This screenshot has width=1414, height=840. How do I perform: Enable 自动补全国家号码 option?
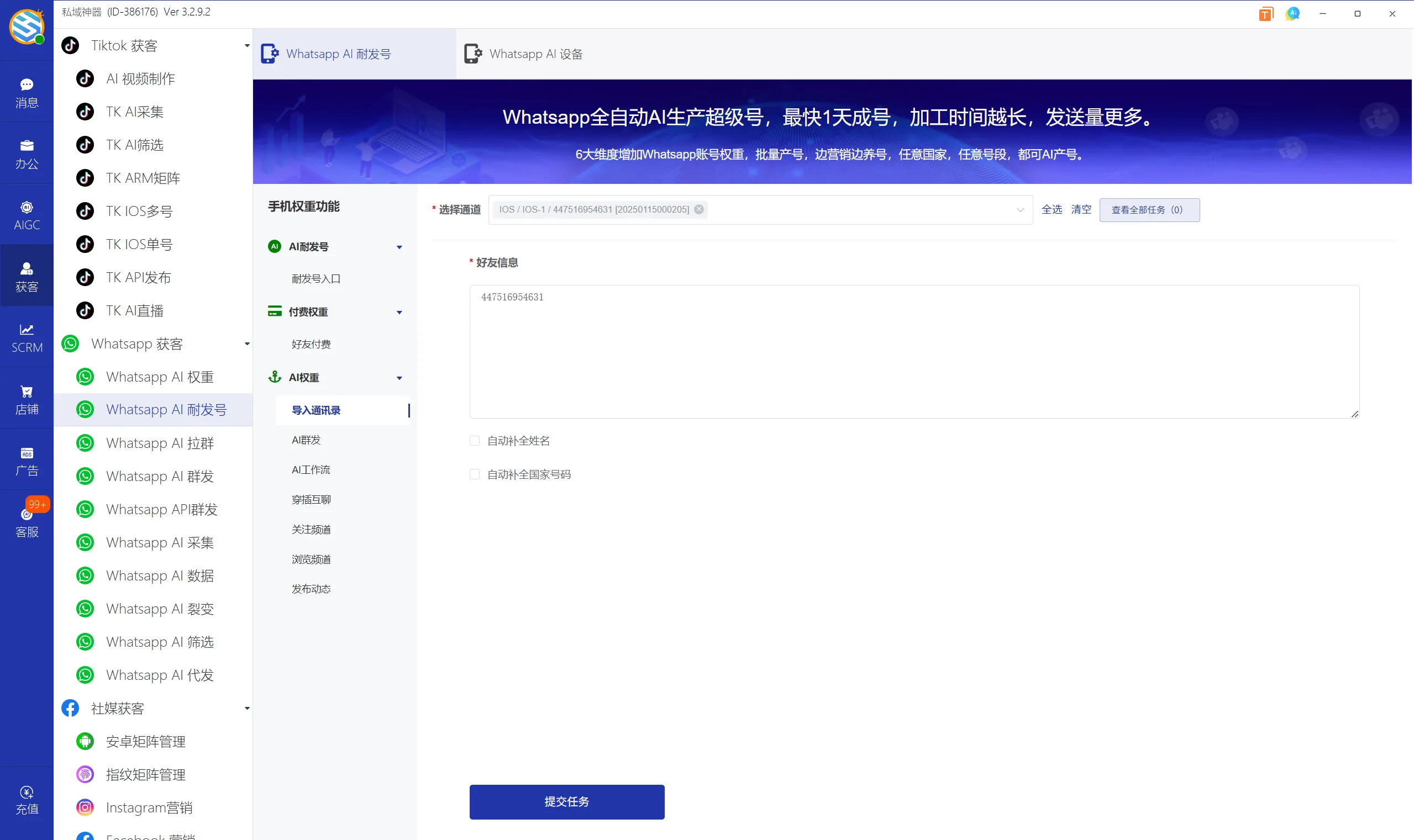click(x=474, y=474)
